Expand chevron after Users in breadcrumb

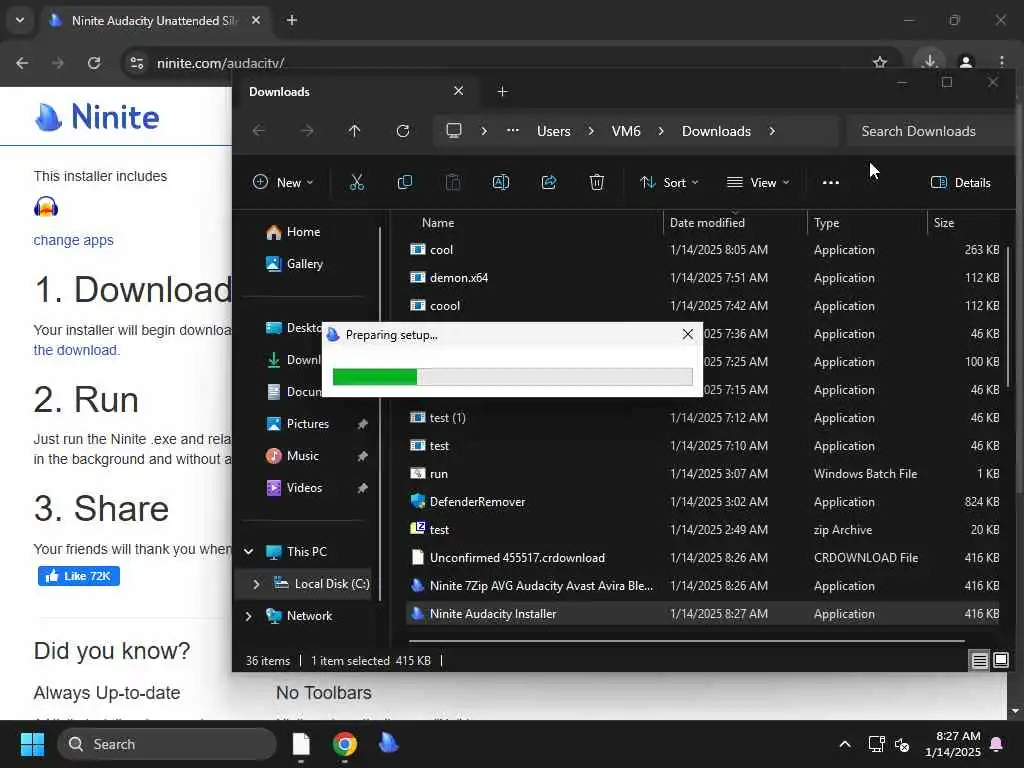[591, 131]
